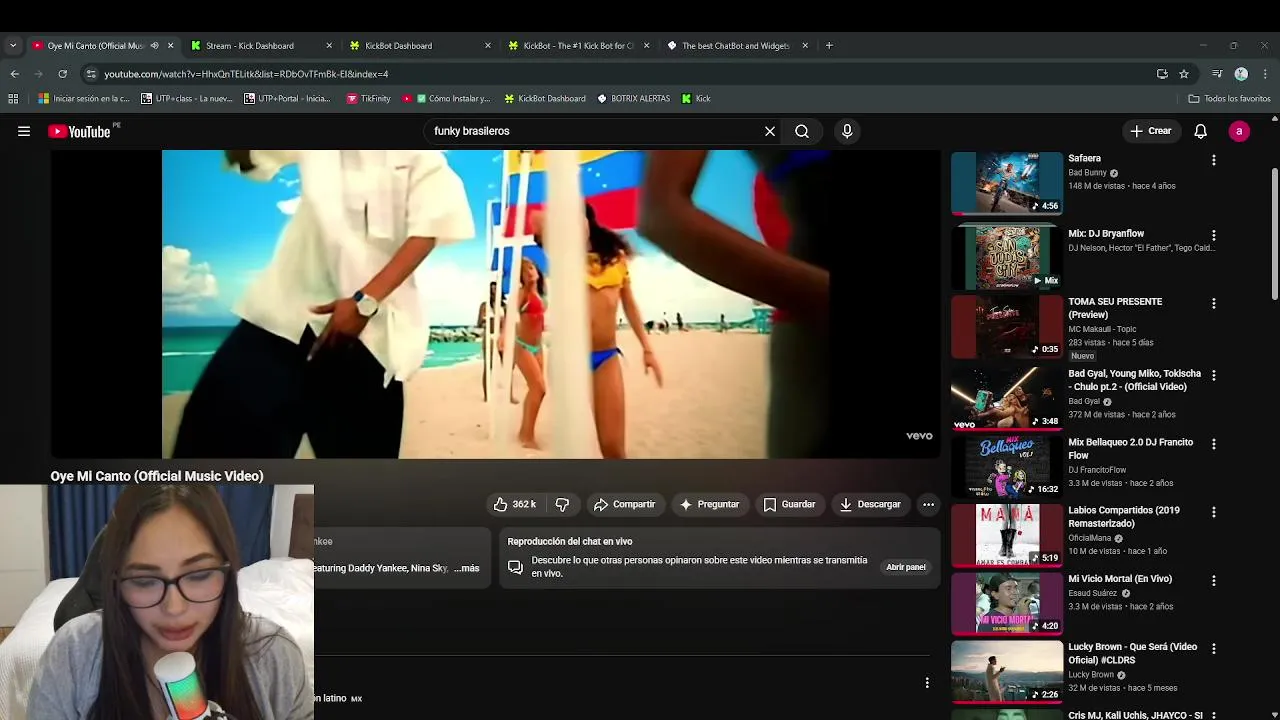This screenshot has height=720, width=1280.
Task: Switch to Stream - Kick Dashboard tab
Action: pos(262,45)
